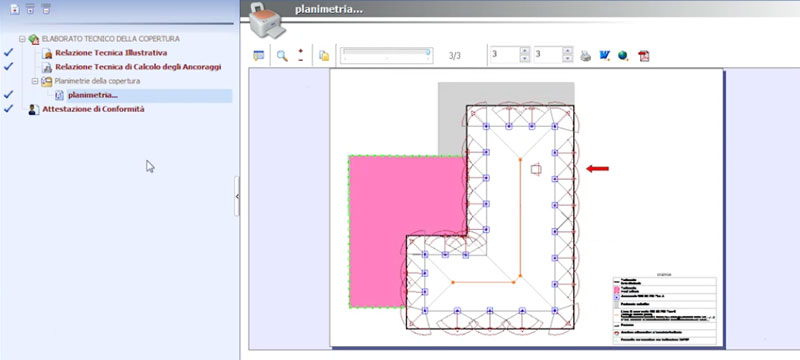Click the magnifier zoom icon in toolbar
The image size is (800, 360).
click(282, 56)
